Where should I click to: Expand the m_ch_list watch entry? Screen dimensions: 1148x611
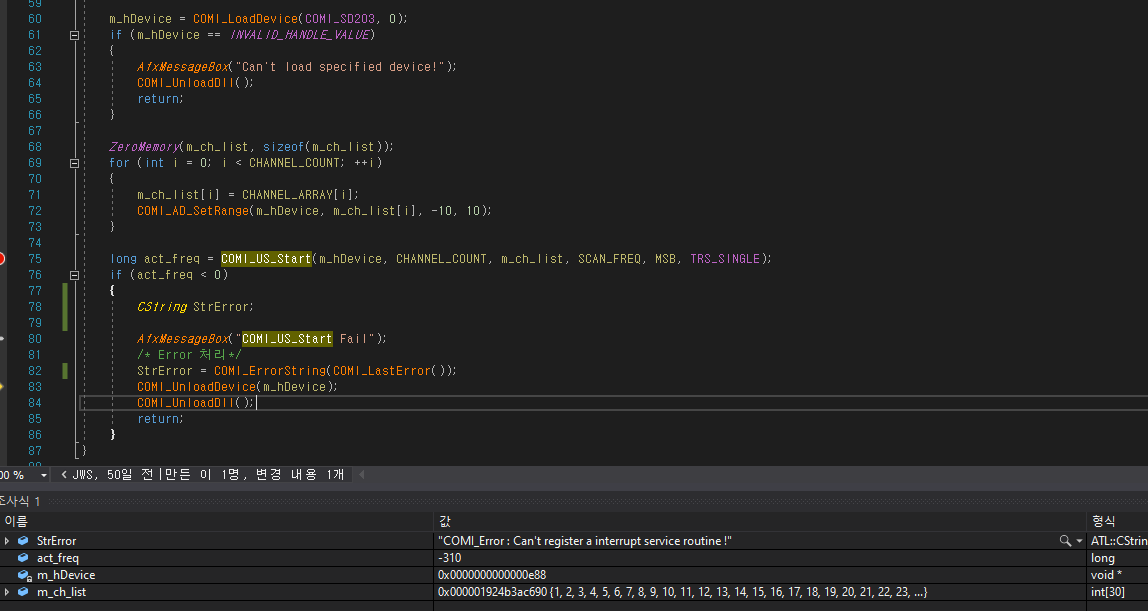pyautogui.click(x=7, y=592)
